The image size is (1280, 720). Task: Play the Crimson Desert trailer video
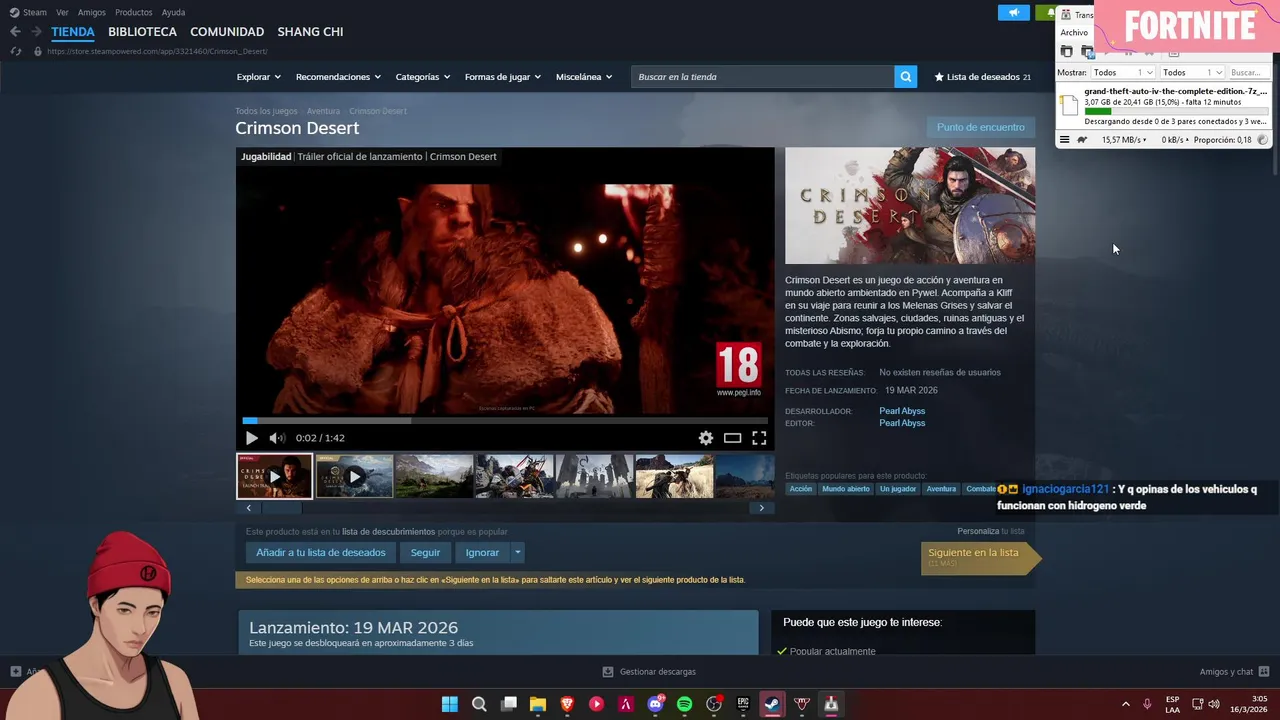(251, 438)
